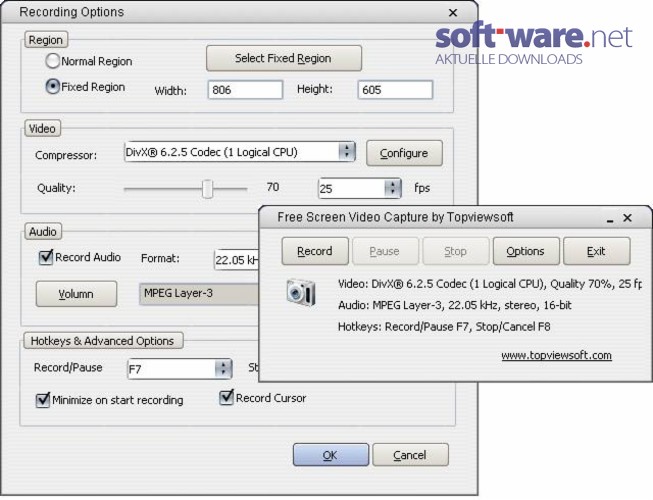653x500 pixels.
Task: Select the Normal Region radio button
Action: [x=52, y=61]
